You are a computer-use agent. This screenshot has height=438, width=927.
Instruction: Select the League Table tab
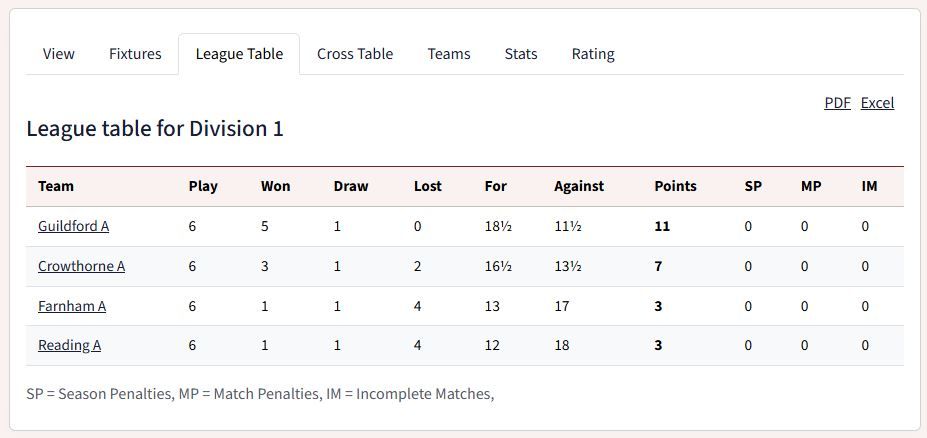239,54
